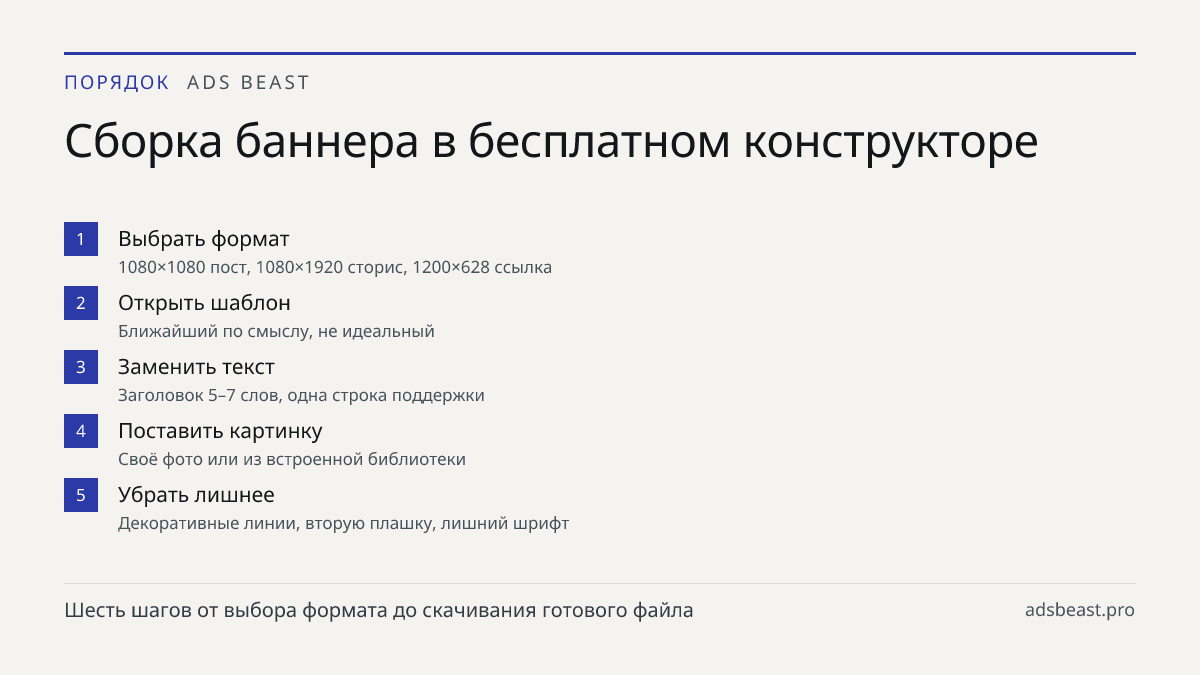The image size is (1200, 675).
Task: Click the line "1080×1080 пост, 1080×1920 сторис, 1200×628 ссылка"
Action: click(335, 267)
